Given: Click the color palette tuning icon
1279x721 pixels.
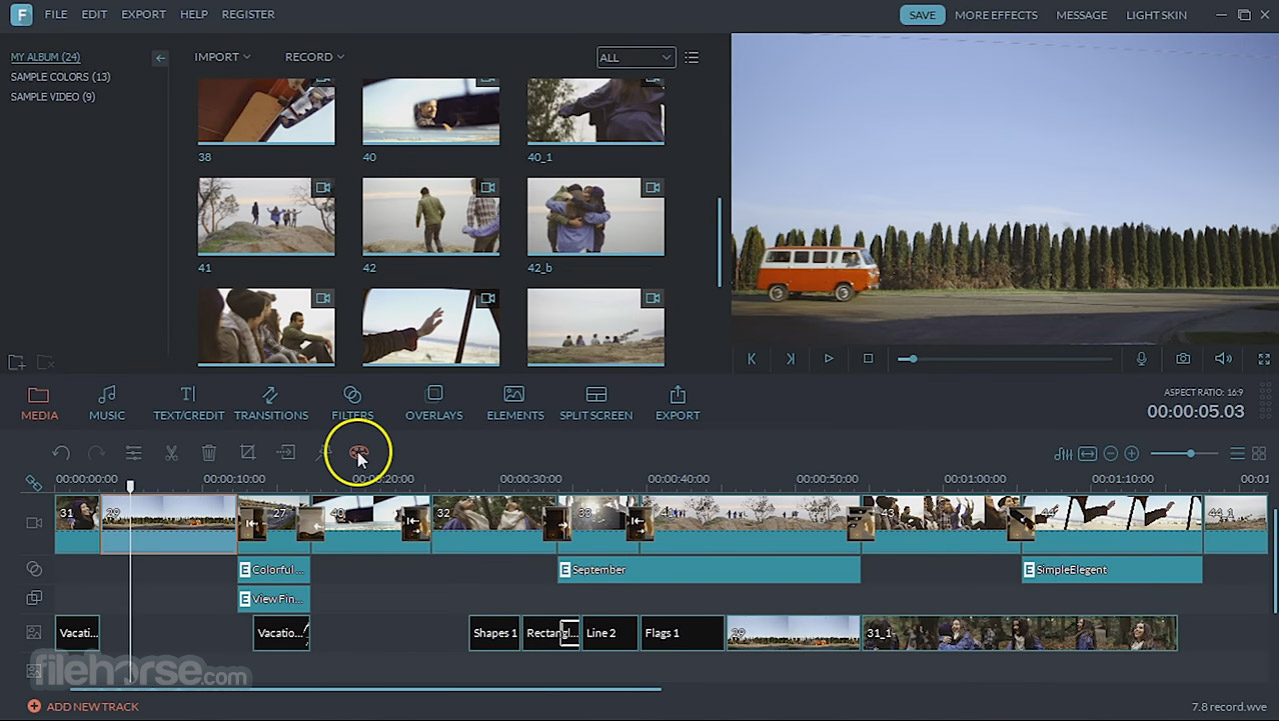Looking at the screenshot, I should click(x=359, y=452).
